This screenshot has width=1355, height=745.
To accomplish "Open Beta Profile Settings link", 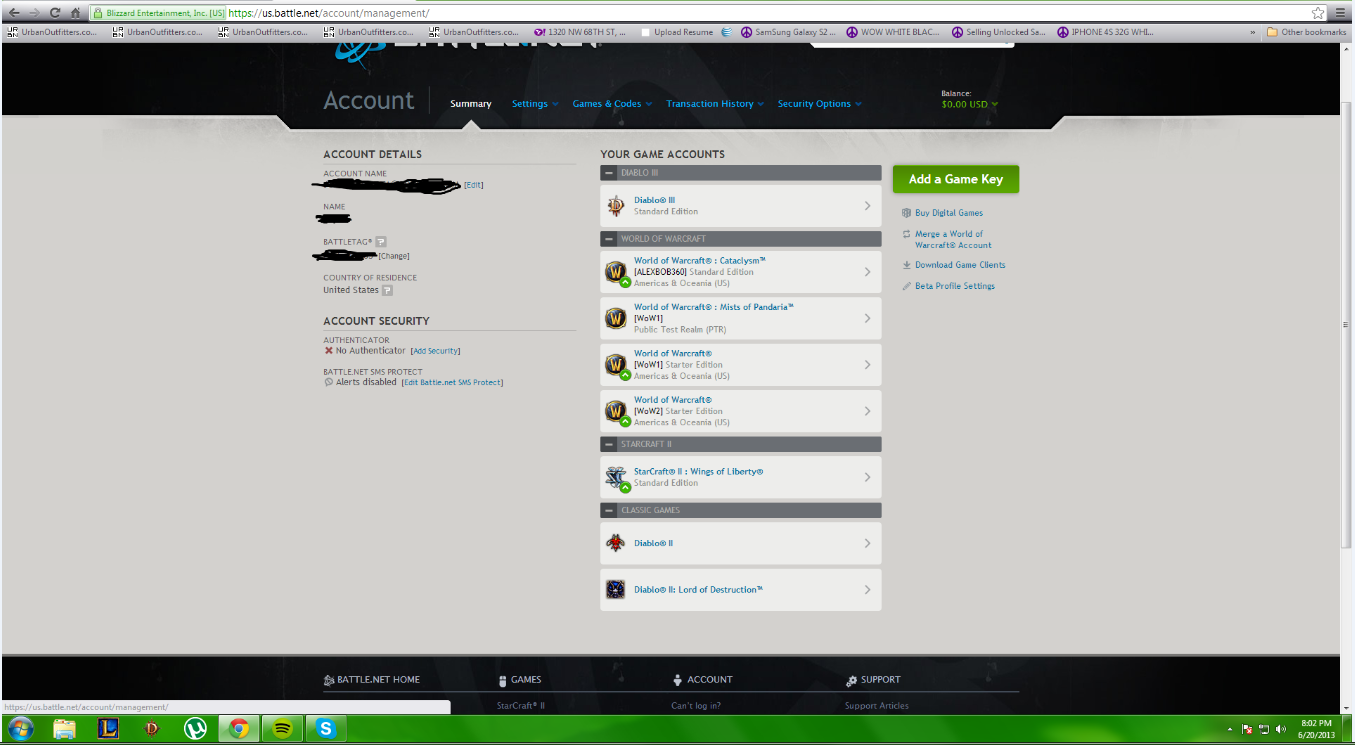I will pyautogui.click(x=955, y=286).
